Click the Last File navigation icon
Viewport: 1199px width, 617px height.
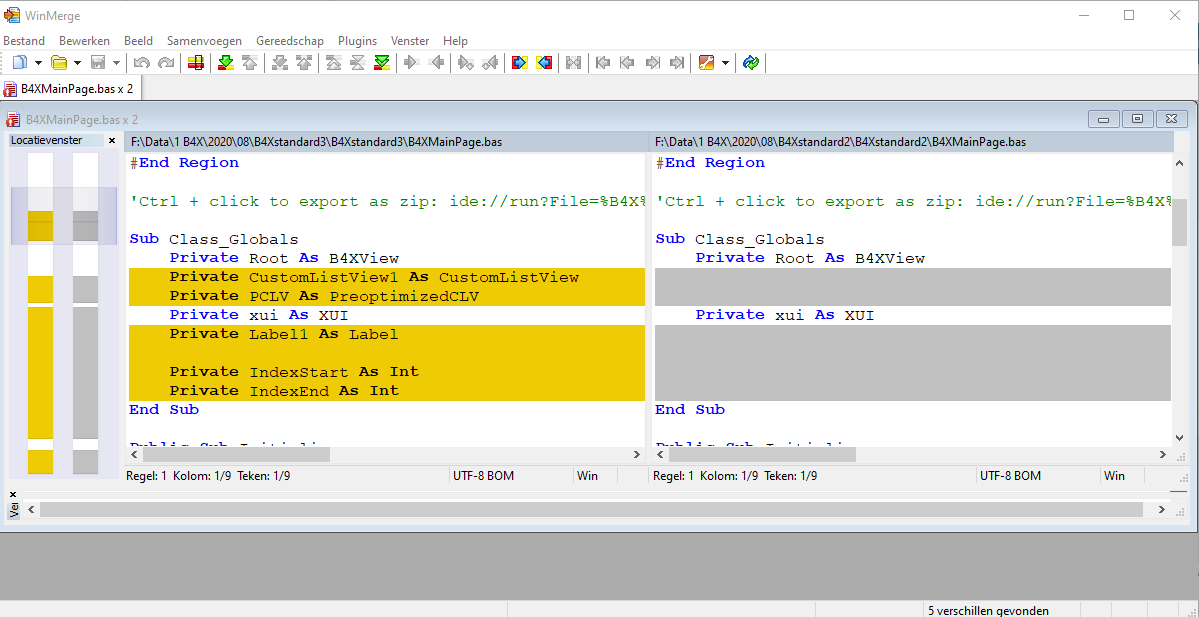click(676, 63)
